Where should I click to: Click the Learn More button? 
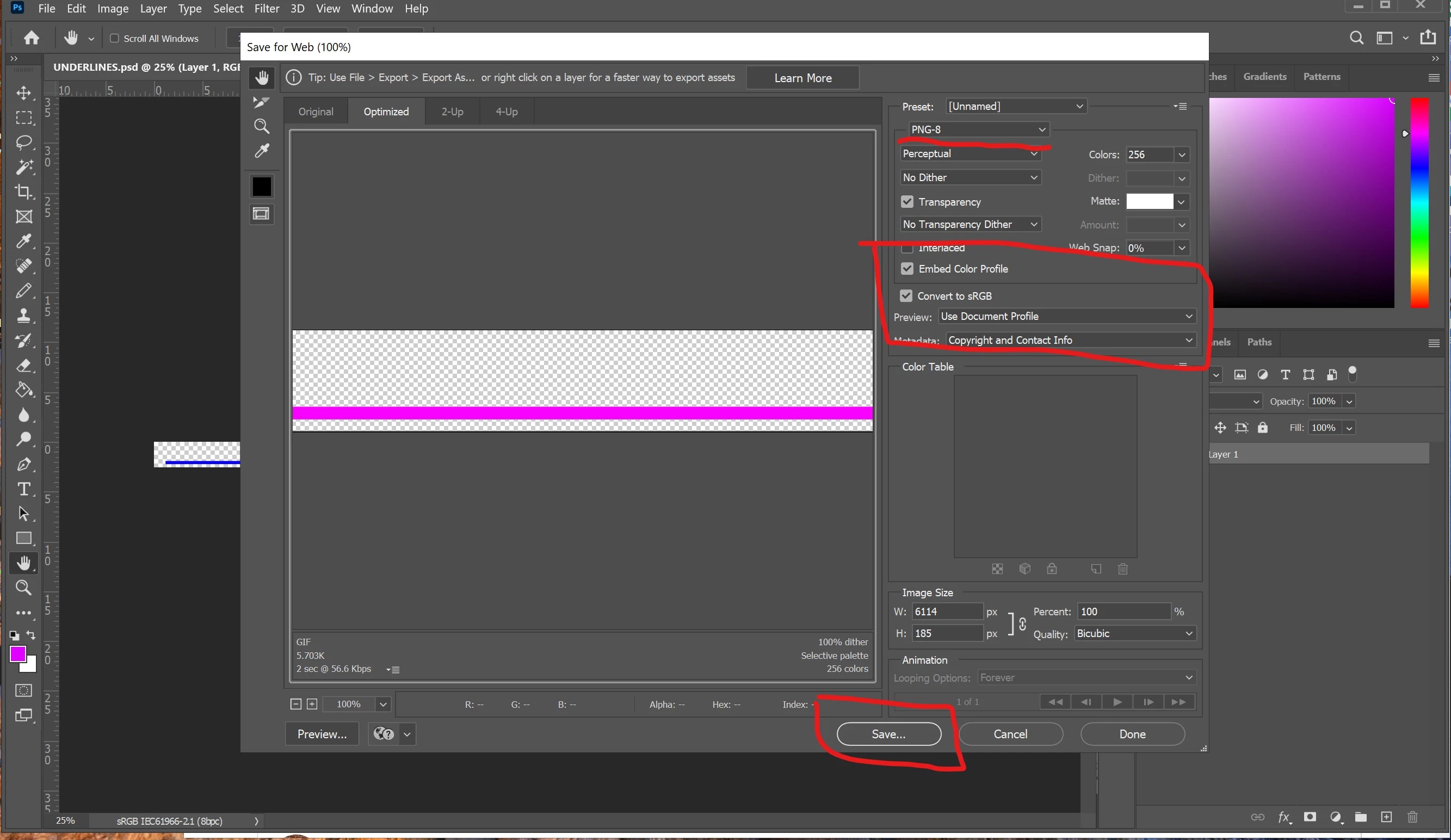[802, 78]
